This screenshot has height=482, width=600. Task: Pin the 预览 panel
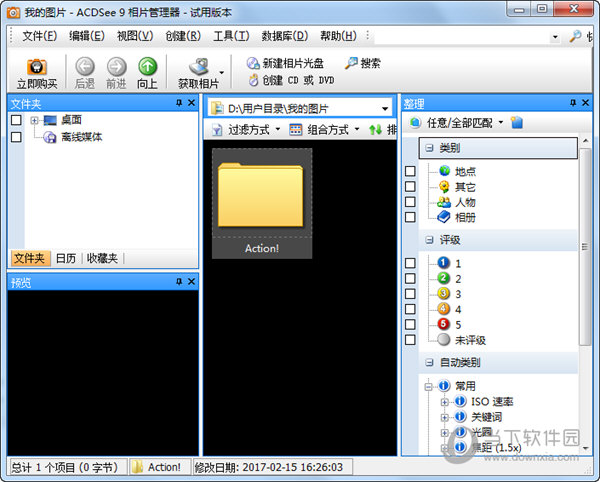179,281
